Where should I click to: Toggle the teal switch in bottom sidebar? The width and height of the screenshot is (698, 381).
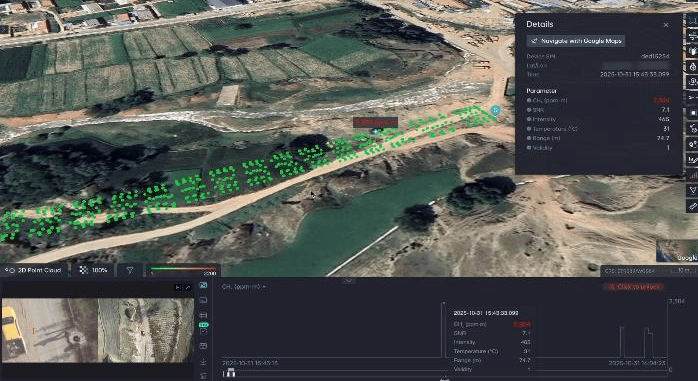tap(204, 325)
